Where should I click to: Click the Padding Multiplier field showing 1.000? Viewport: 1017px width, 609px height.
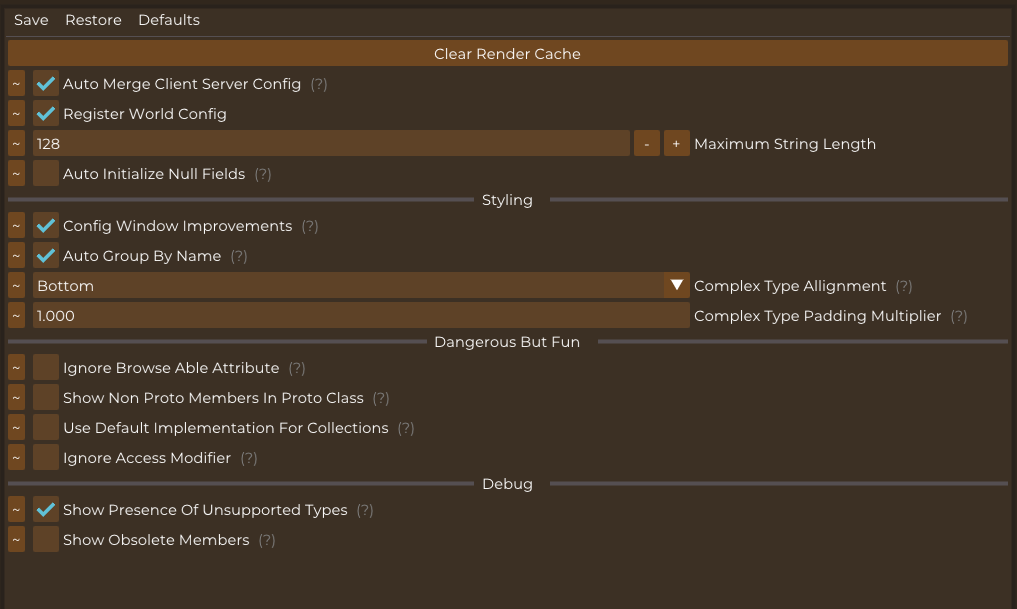pos(361,315)
